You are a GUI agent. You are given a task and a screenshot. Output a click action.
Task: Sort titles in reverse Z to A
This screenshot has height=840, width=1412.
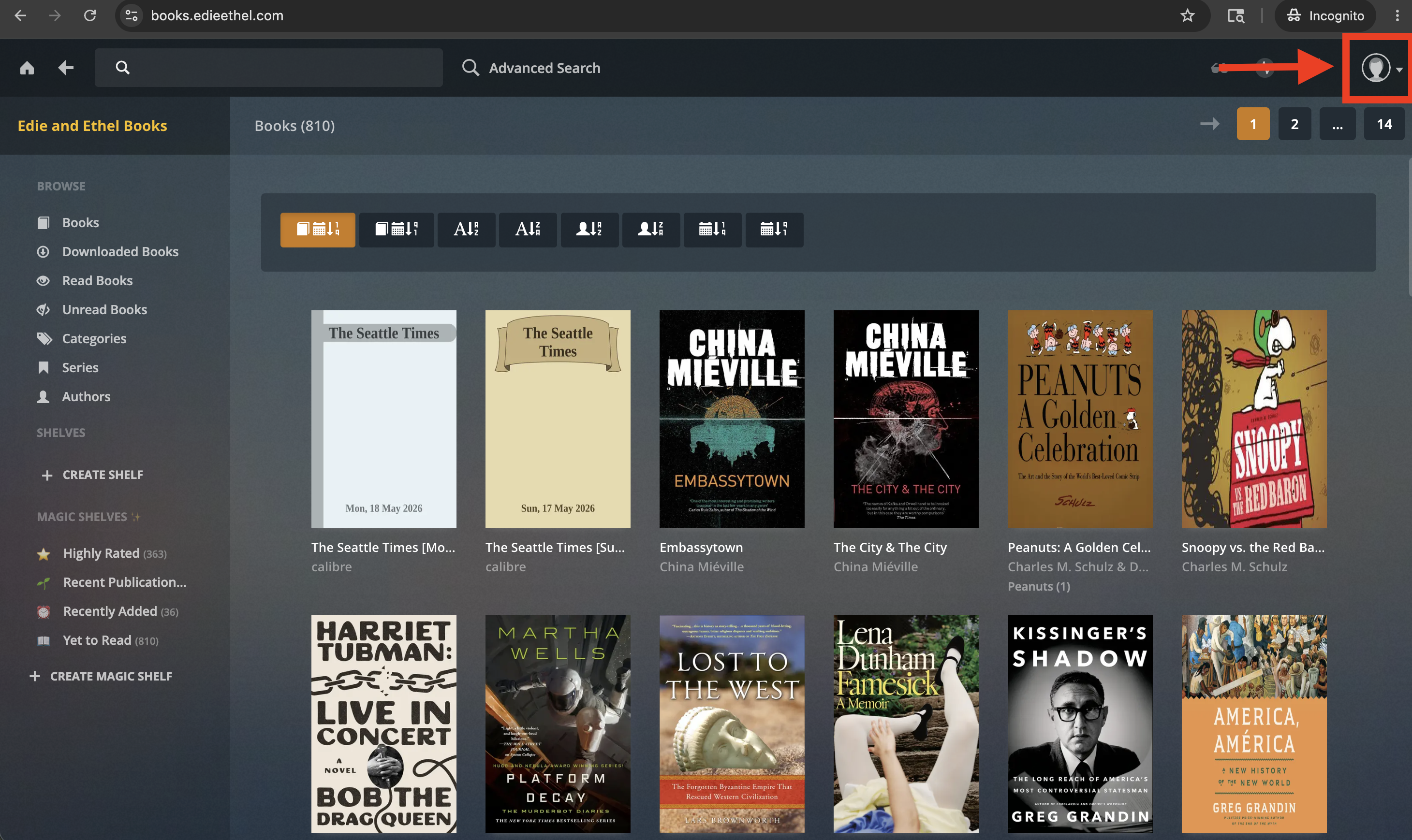coord(528,230)
